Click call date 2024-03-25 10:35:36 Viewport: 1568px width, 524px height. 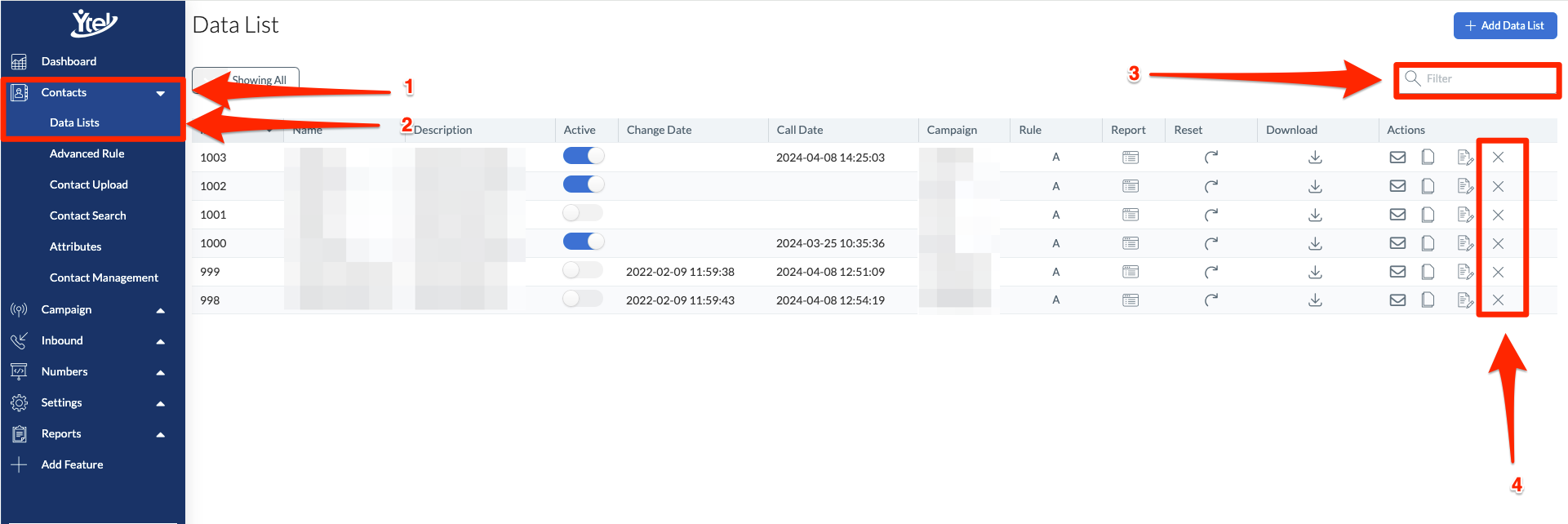pyautogui.click(x=830, y=243)
